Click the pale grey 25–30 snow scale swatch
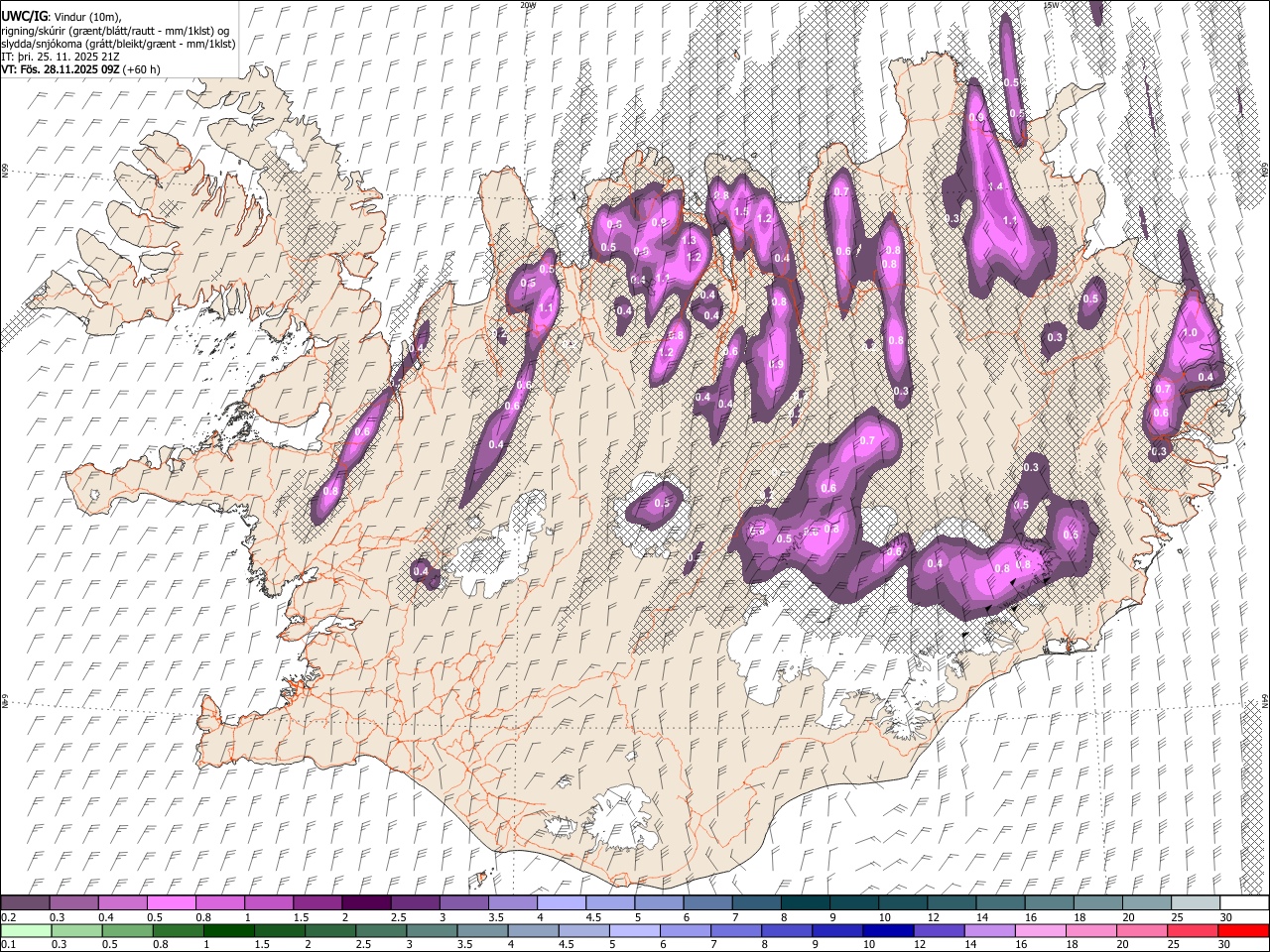 tap(1195, 902)
